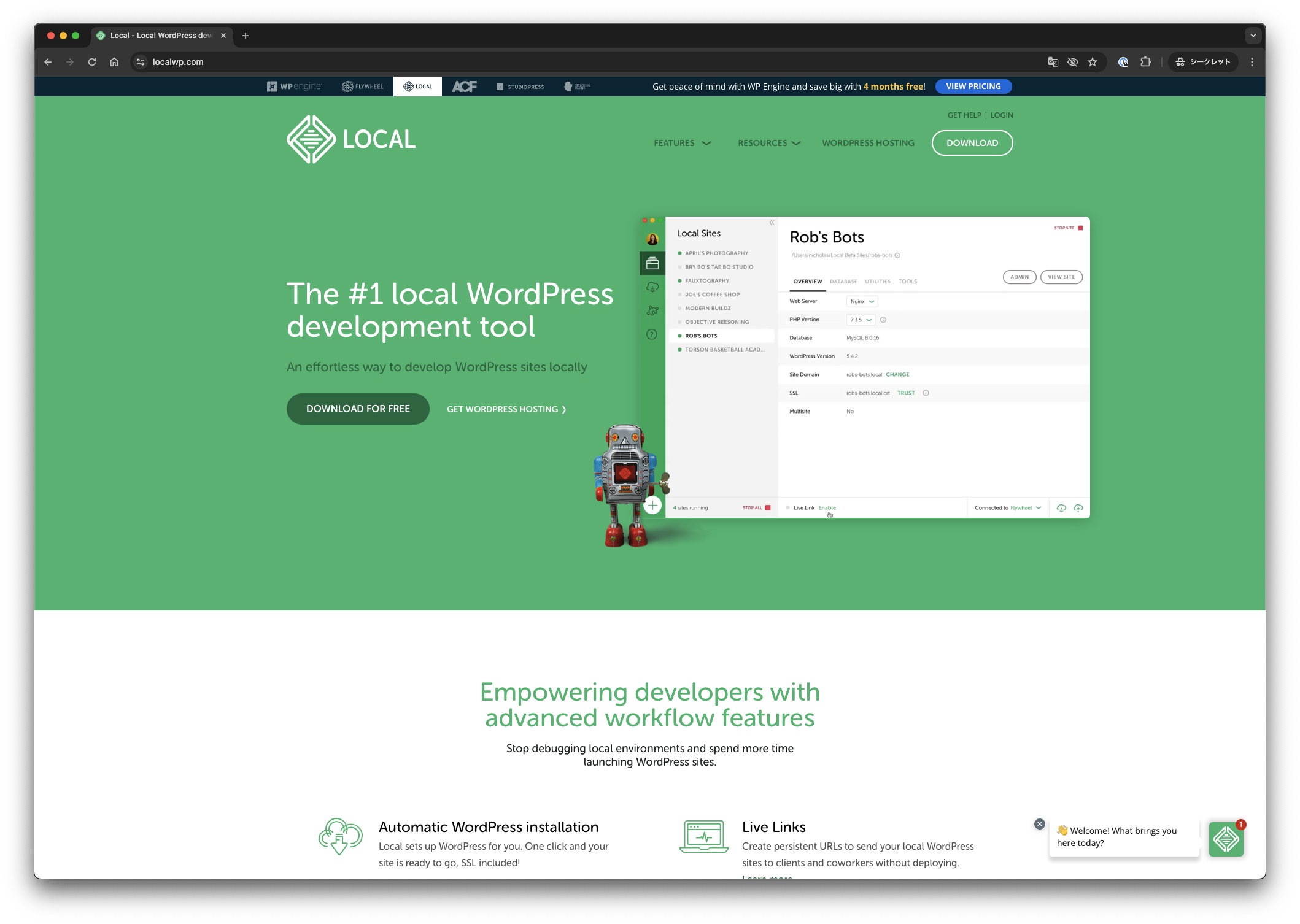The height and width of the screenshot is (924, 1300).
Task: Select Tools tab in preview
Action: [x=908, y=282]
